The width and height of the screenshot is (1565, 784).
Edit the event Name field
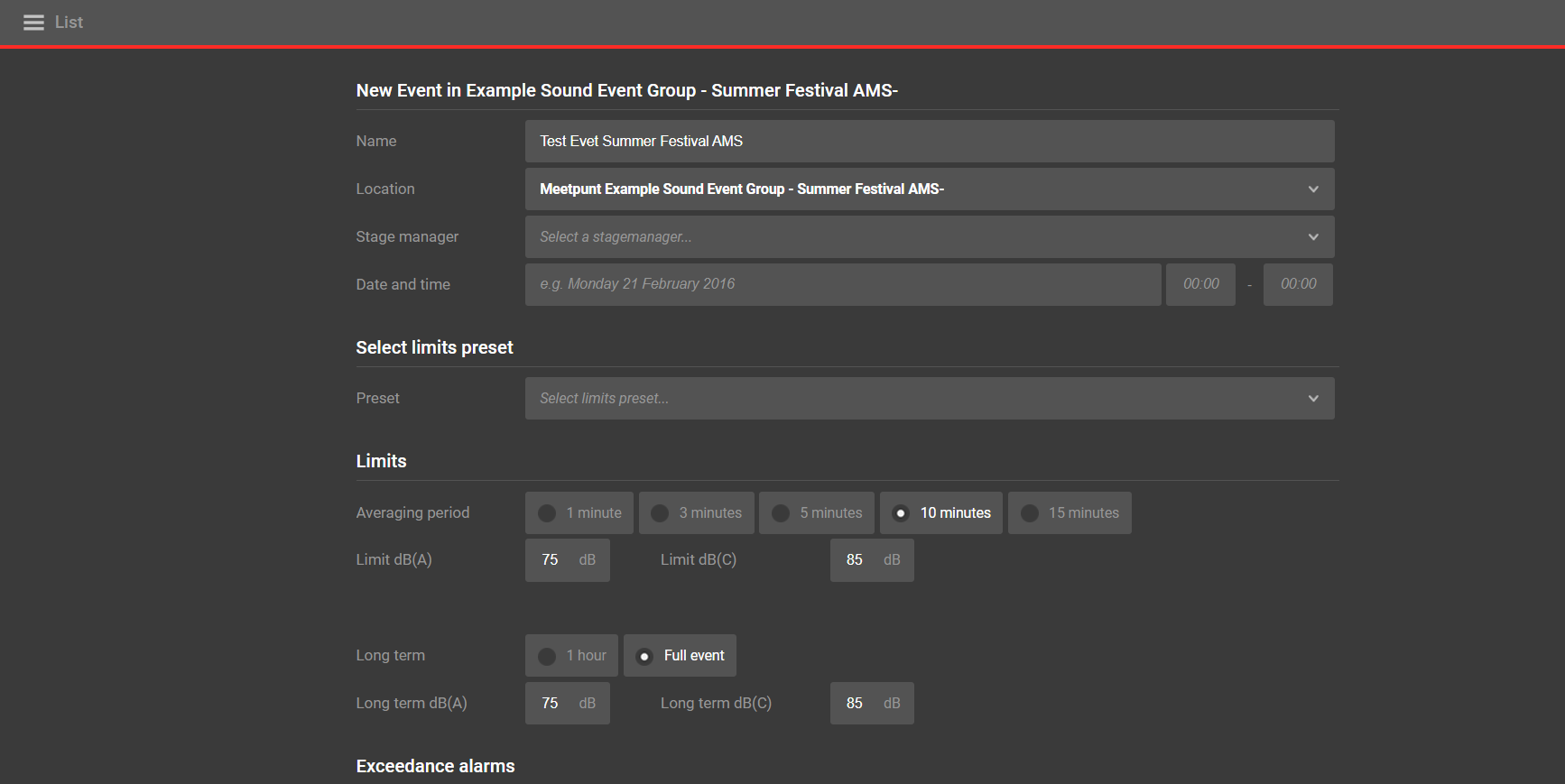click(930, 142)
